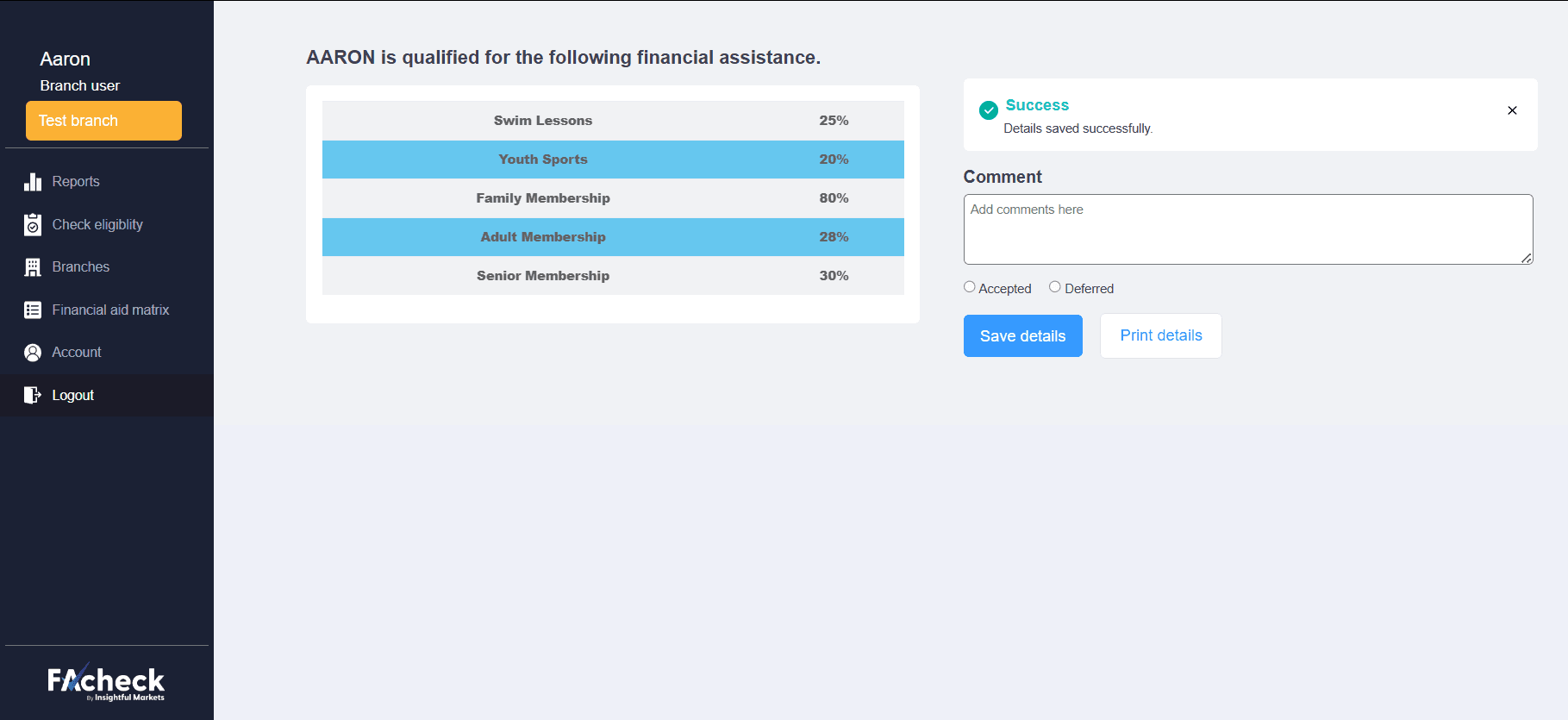
Task: Grab the comment box resize handle
Action: (x=1526, y=258)
